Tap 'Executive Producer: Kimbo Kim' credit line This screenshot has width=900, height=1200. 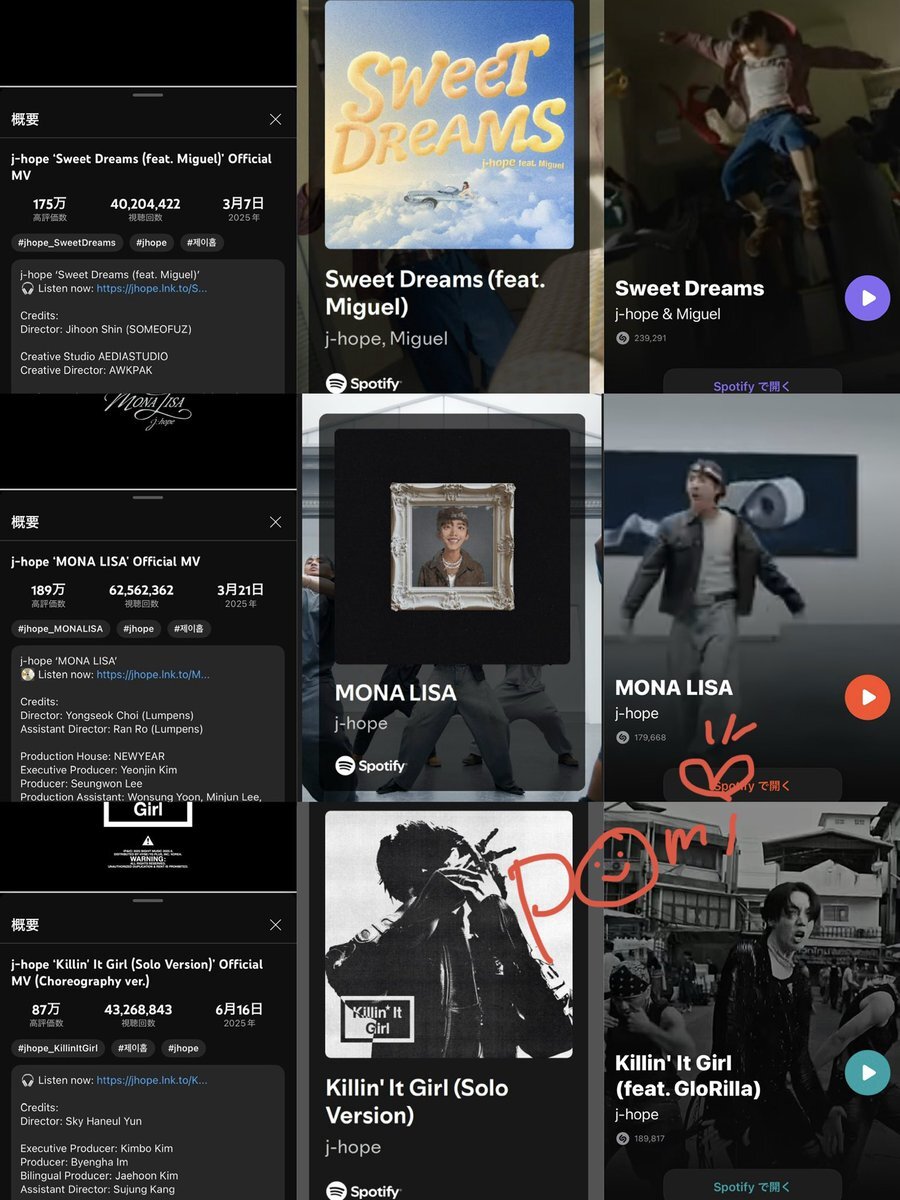pyautogui.click(x=97, y=1149)
